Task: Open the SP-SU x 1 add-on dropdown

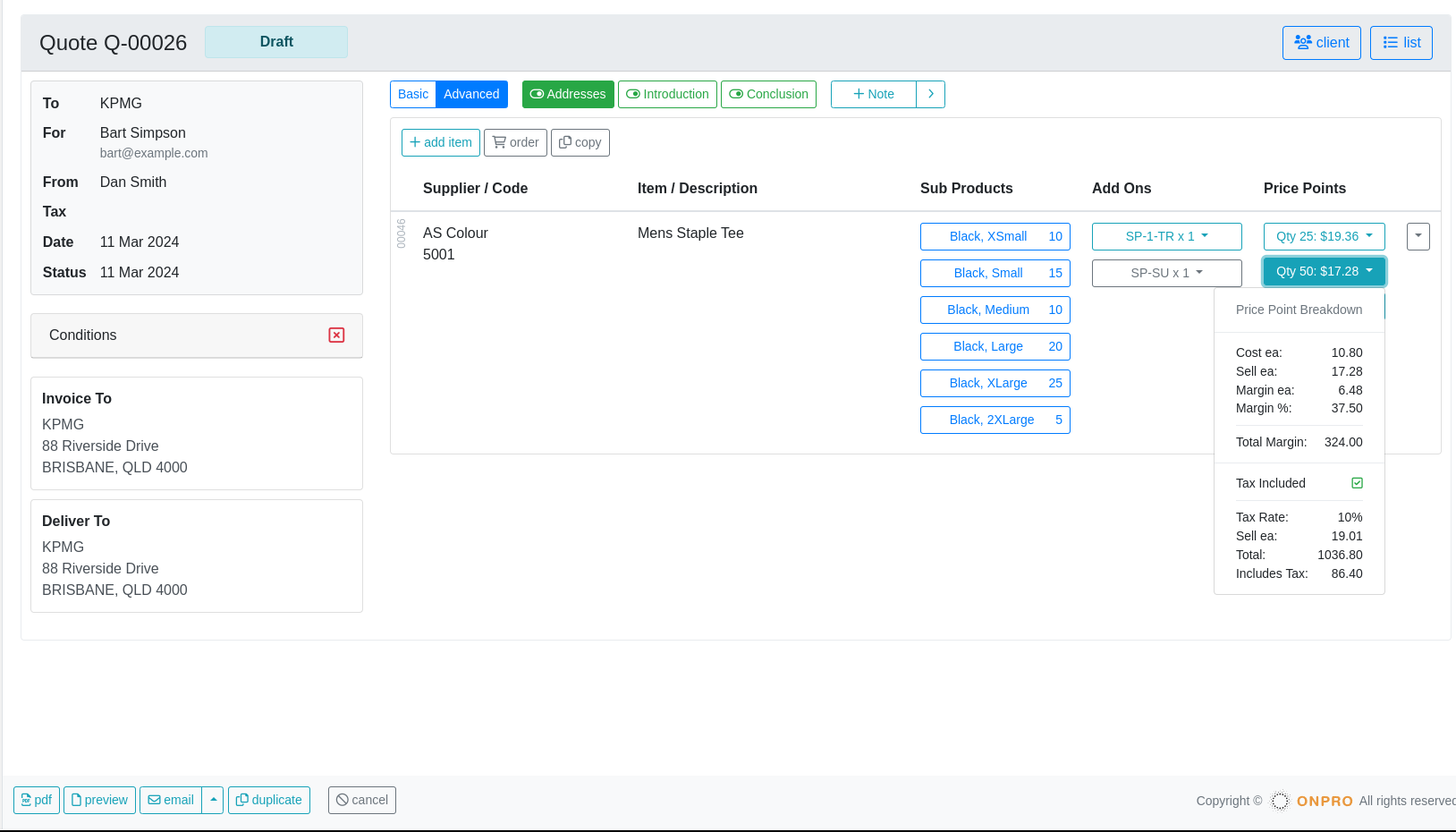Action: coord(1167,273)
